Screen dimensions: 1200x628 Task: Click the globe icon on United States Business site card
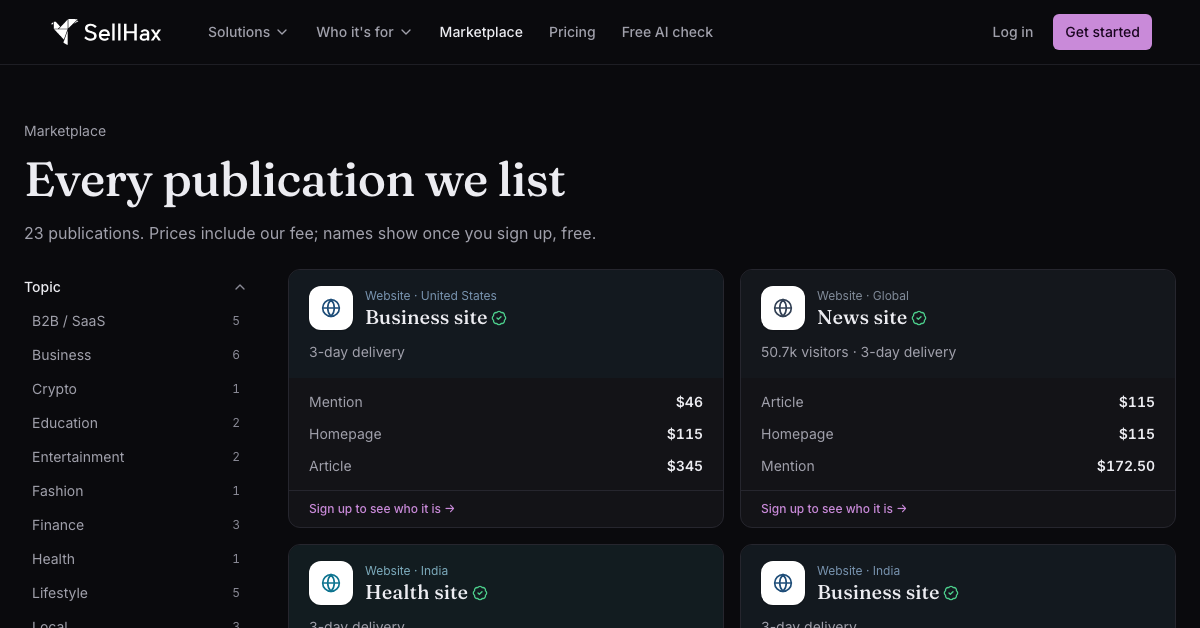(x=331, y=308)
